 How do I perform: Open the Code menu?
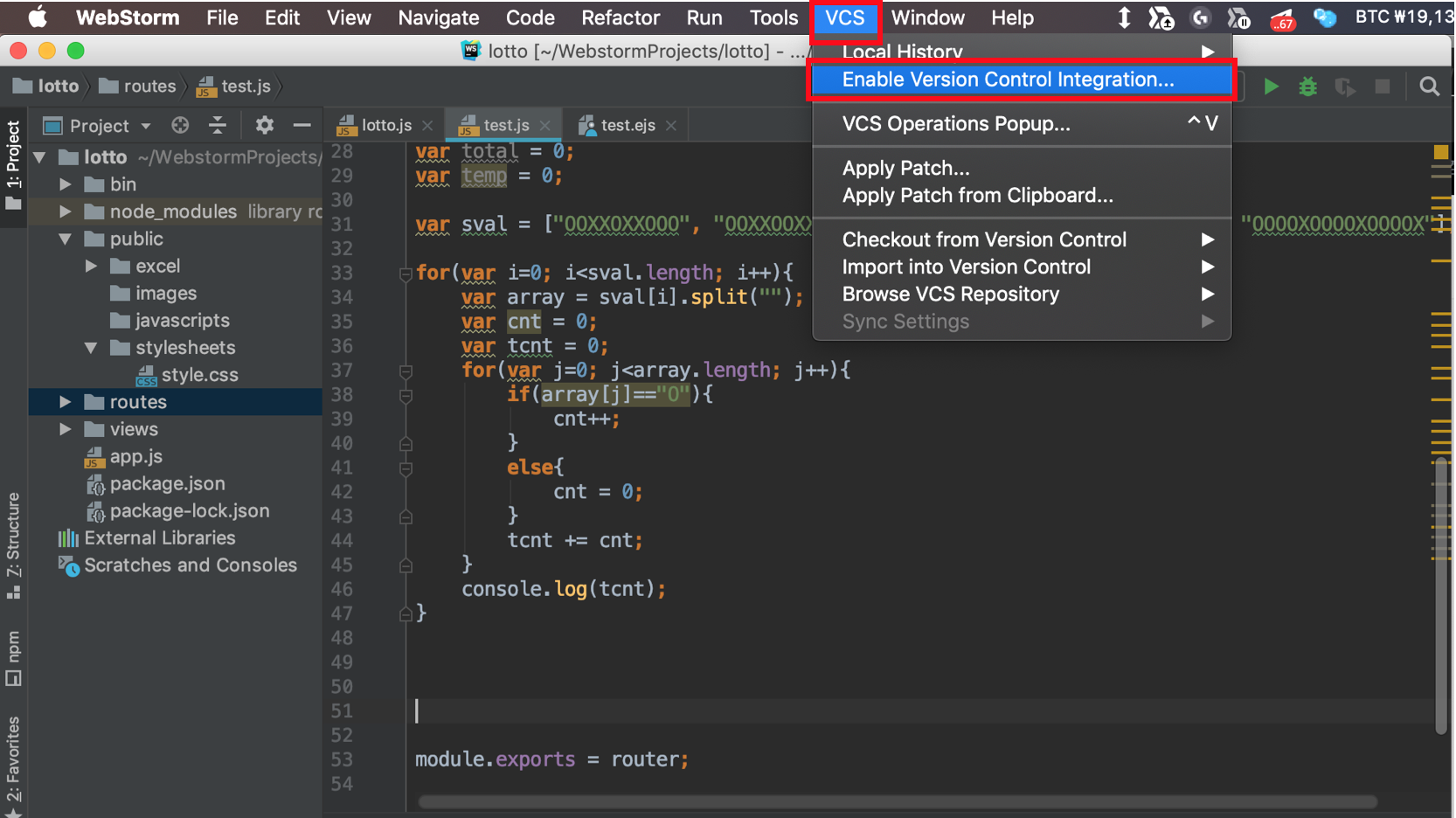530,17
